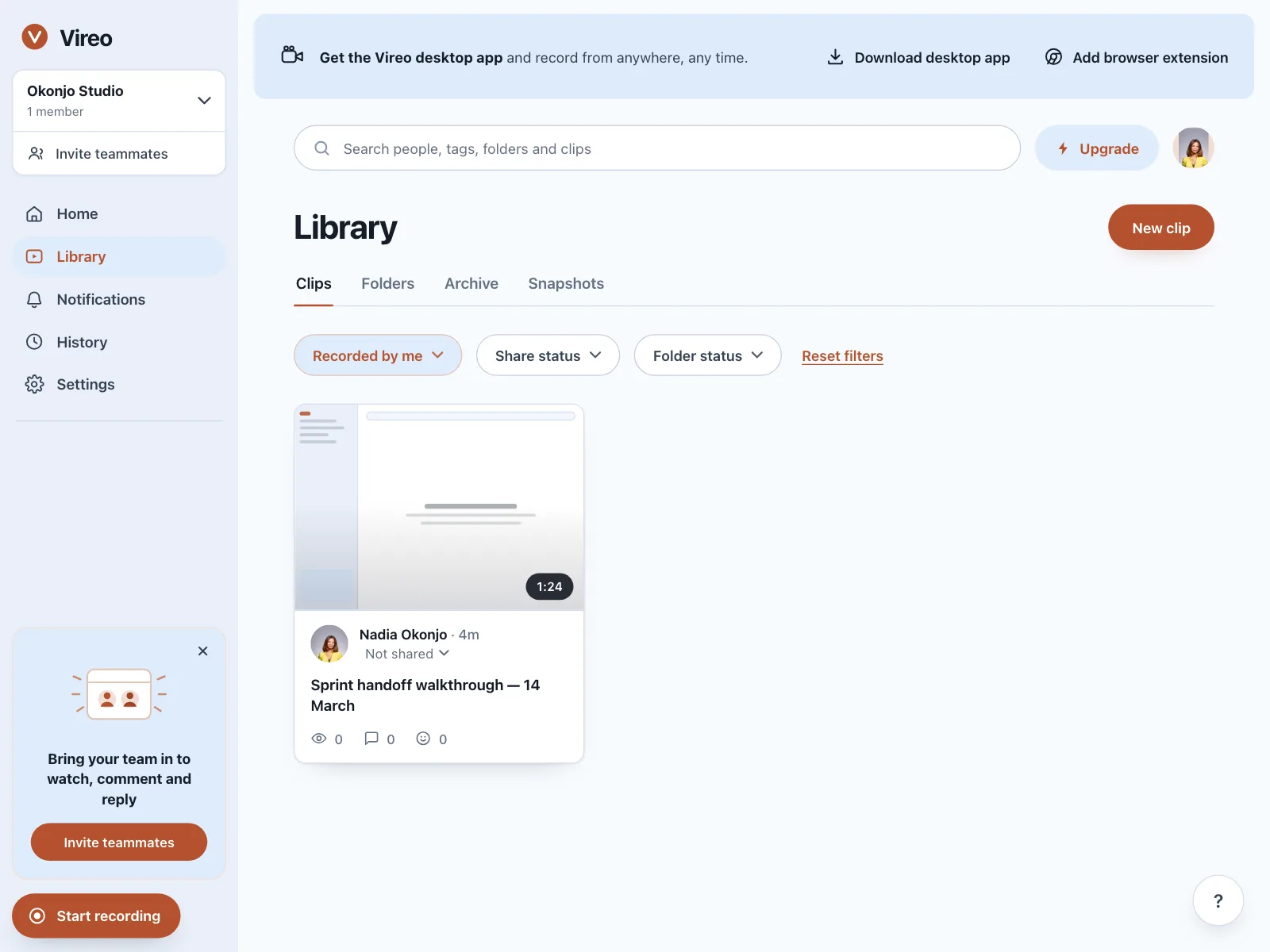1270x952 pixels.
Task: Click the camera icon in the banner
Action: pos(292,56)
